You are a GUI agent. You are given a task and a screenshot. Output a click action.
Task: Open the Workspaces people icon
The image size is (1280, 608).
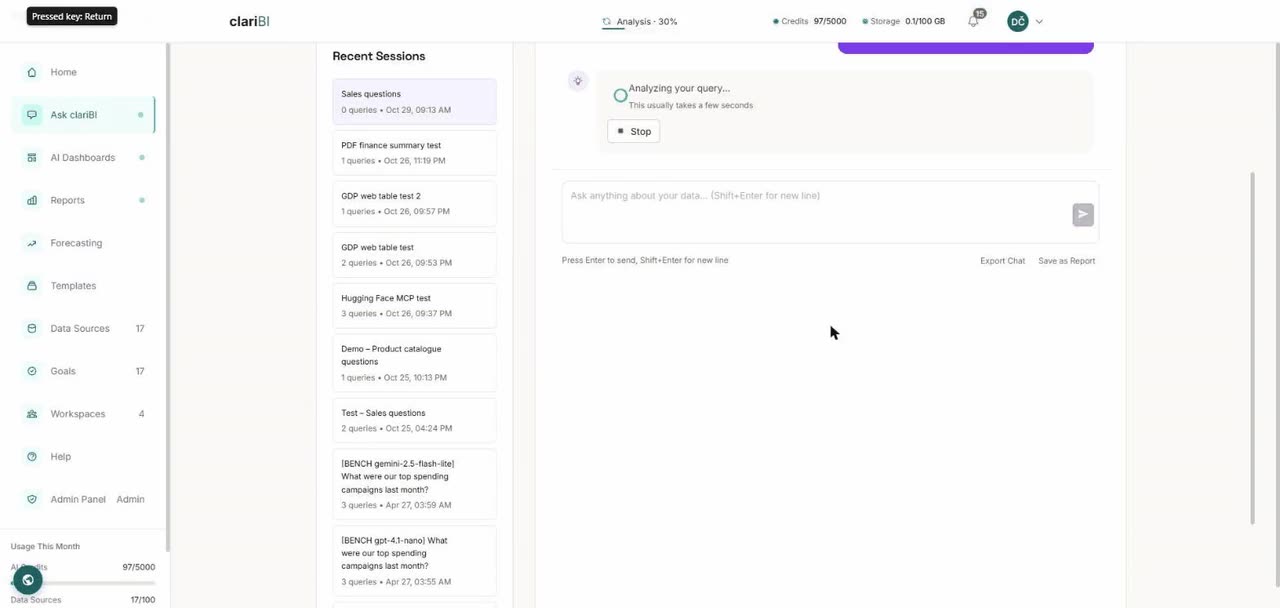(x=31, y=414)
